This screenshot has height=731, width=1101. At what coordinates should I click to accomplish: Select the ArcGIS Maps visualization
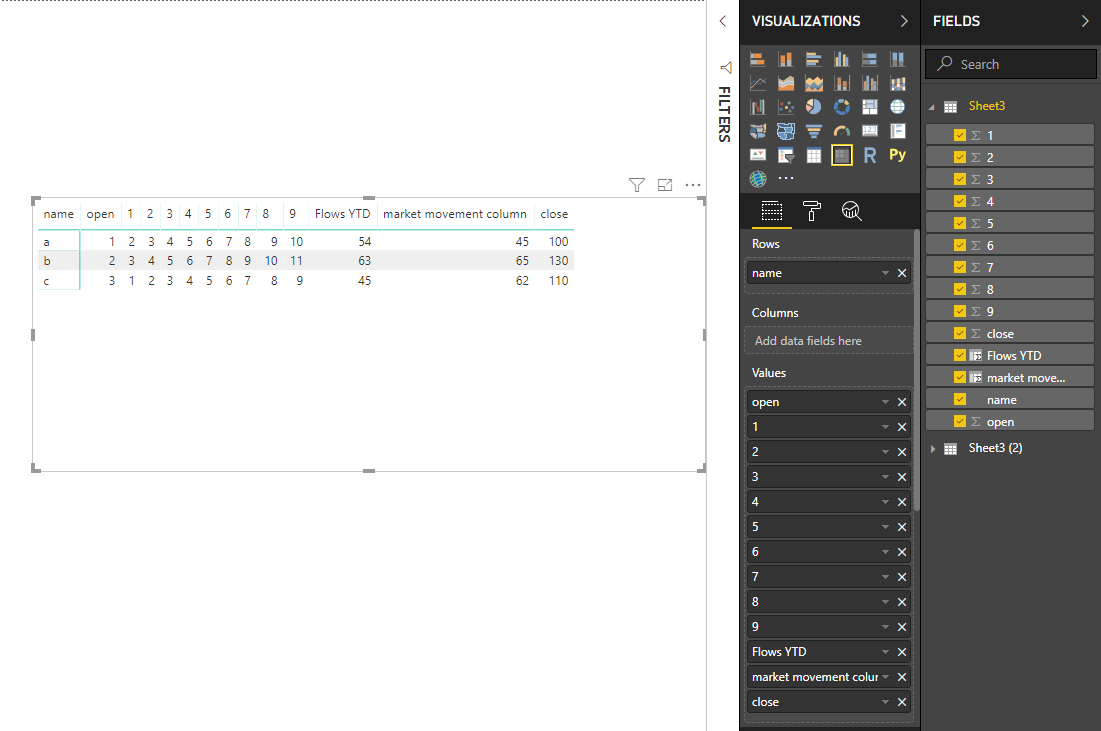758,179
